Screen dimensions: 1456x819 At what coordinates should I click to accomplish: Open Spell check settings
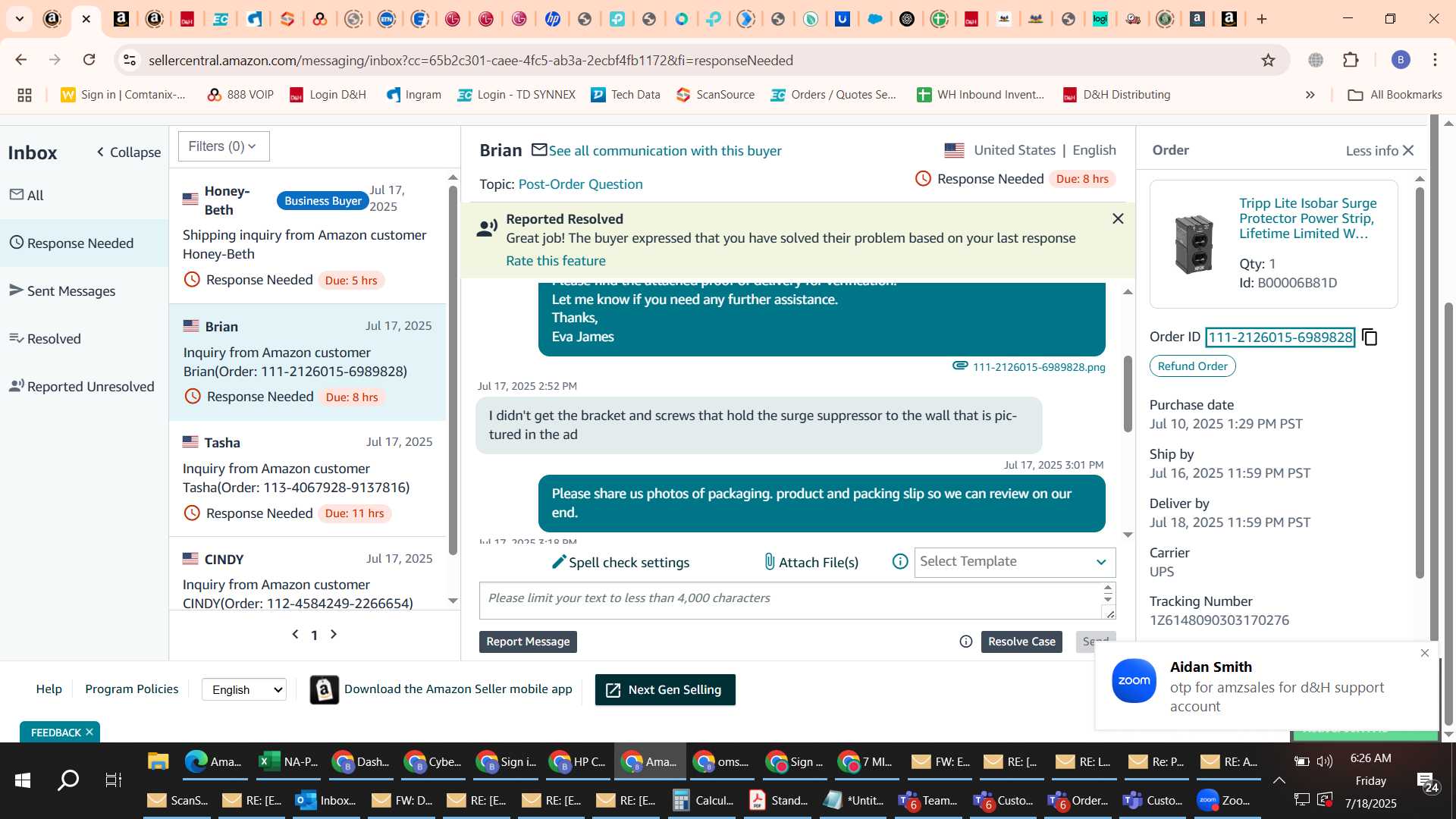click(620, 563)
